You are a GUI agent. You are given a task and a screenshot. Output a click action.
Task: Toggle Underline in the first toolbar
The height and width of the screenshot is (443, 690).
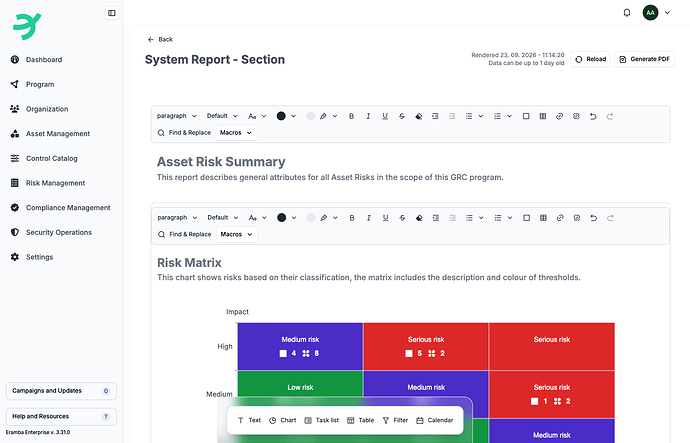(x=385, y=116)
